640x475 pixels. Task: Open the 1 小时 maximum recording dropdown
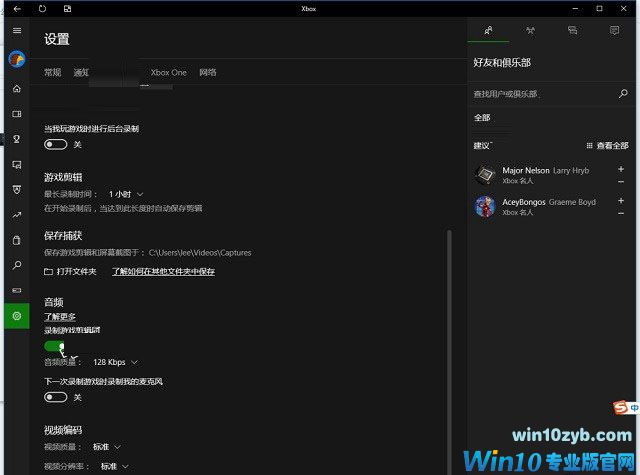point(126,194)
